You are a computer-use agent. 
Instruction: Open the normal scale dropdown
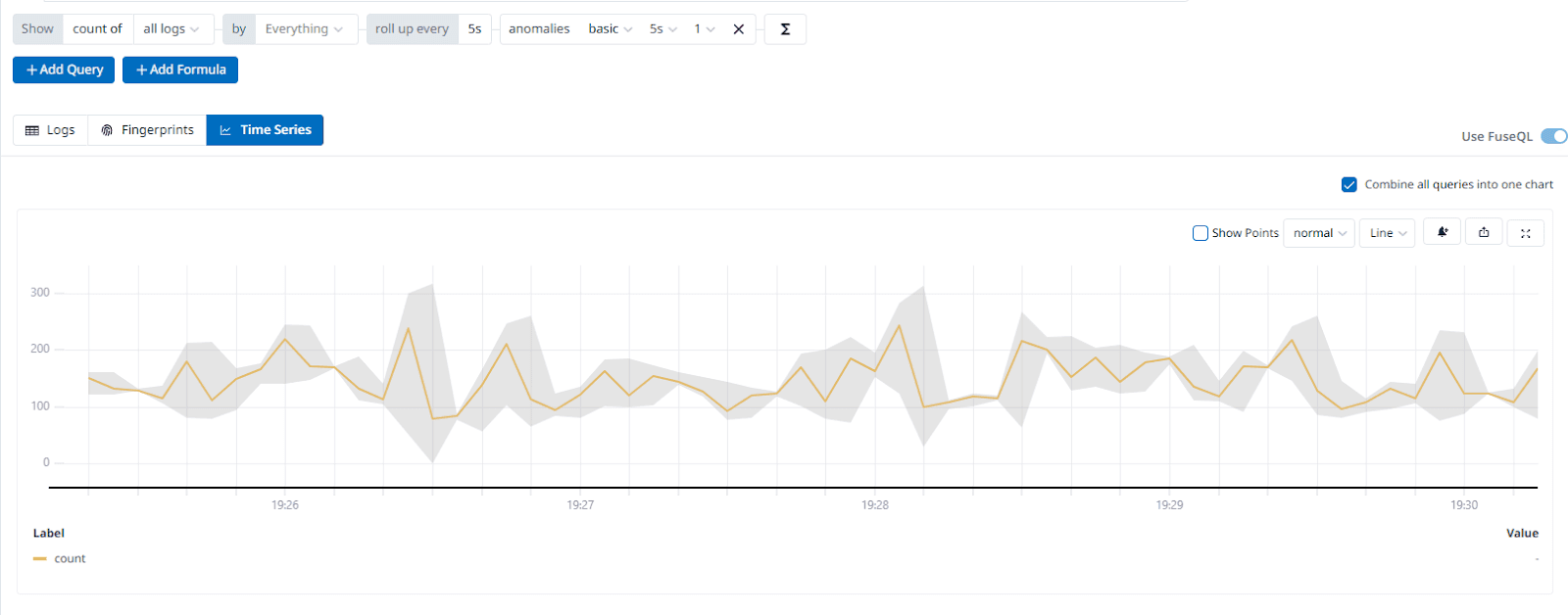click(x=1319, y=233)
